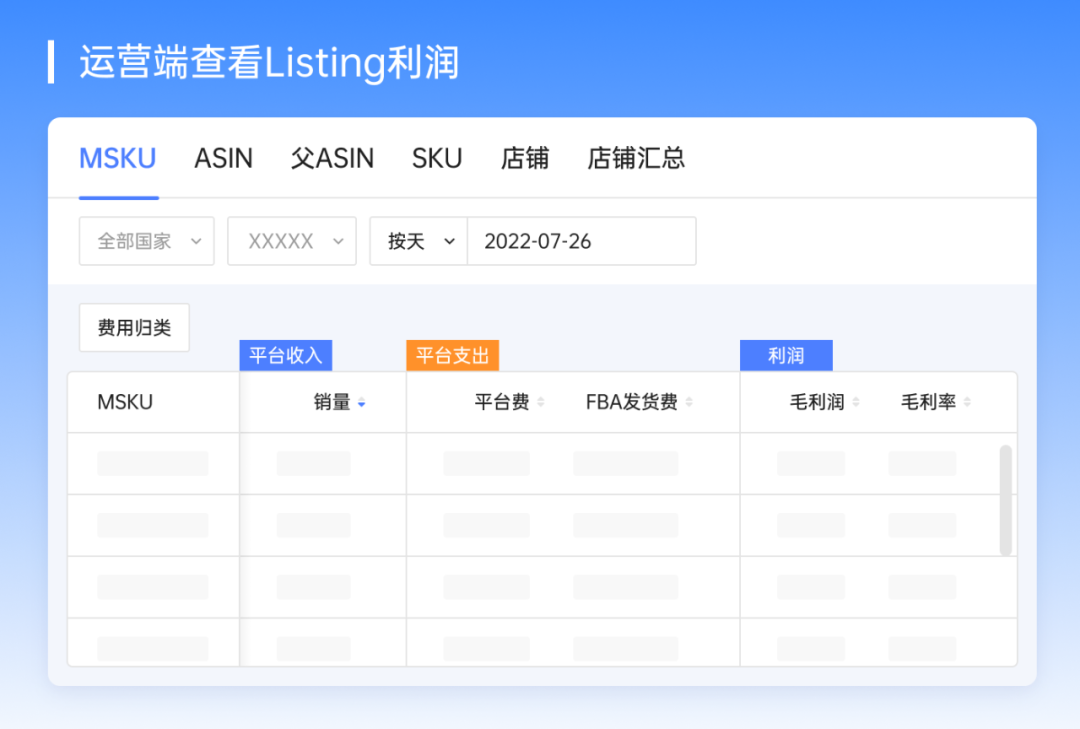Viewport: 1080px width, 729px height.
Task: Click the MSKU column header
Action: pos(125,402)
